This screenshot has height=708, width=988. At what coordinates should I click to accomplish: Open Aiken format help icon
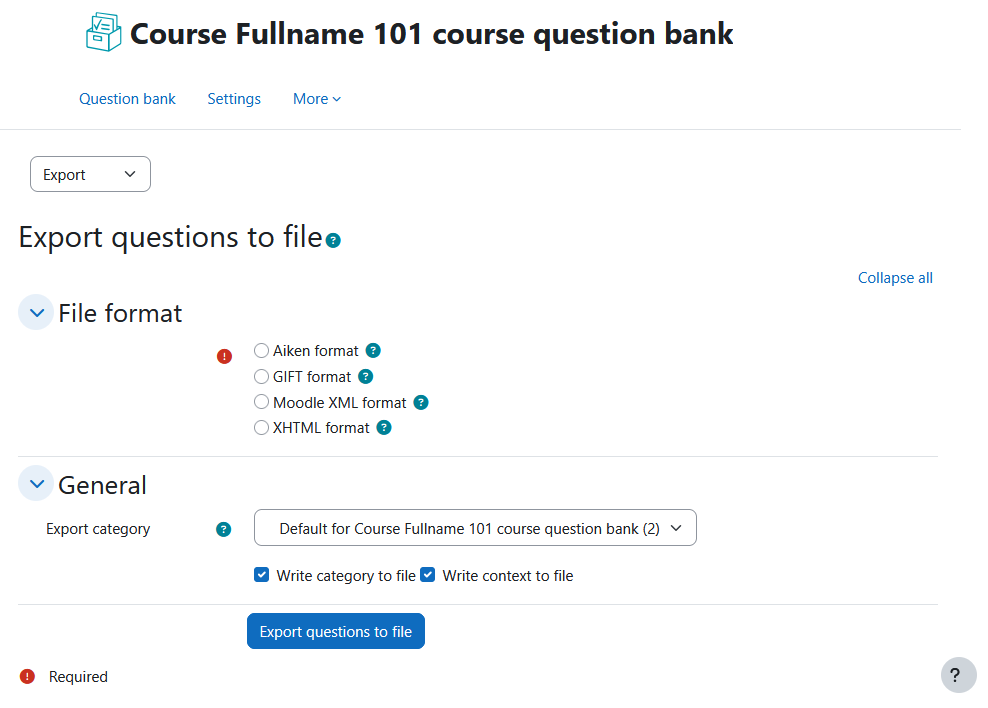pos(373,350)
